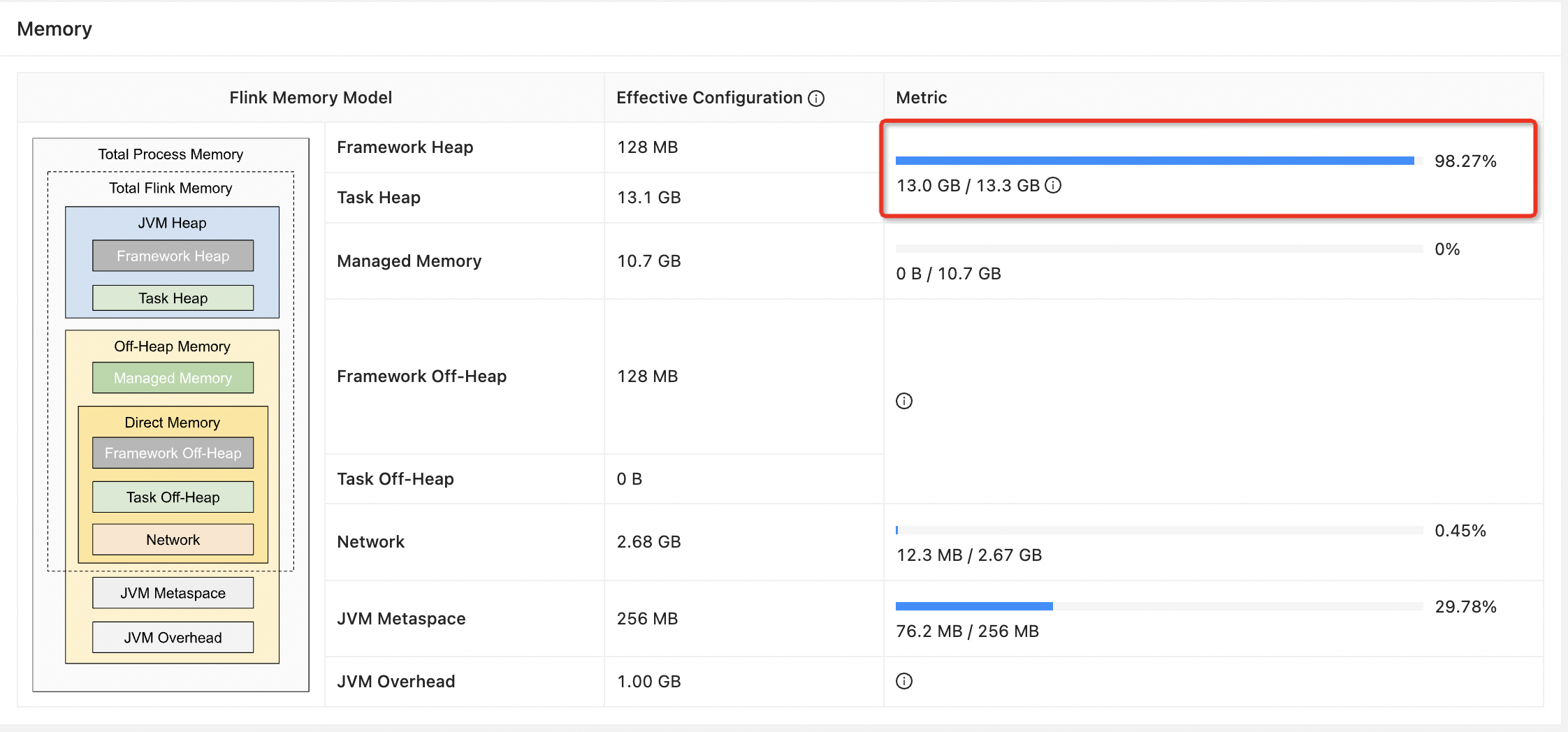Click the Direct Memory label in diagram
Image resolution: width=1568 pixels, height=732 pixels.
(172, 423)
